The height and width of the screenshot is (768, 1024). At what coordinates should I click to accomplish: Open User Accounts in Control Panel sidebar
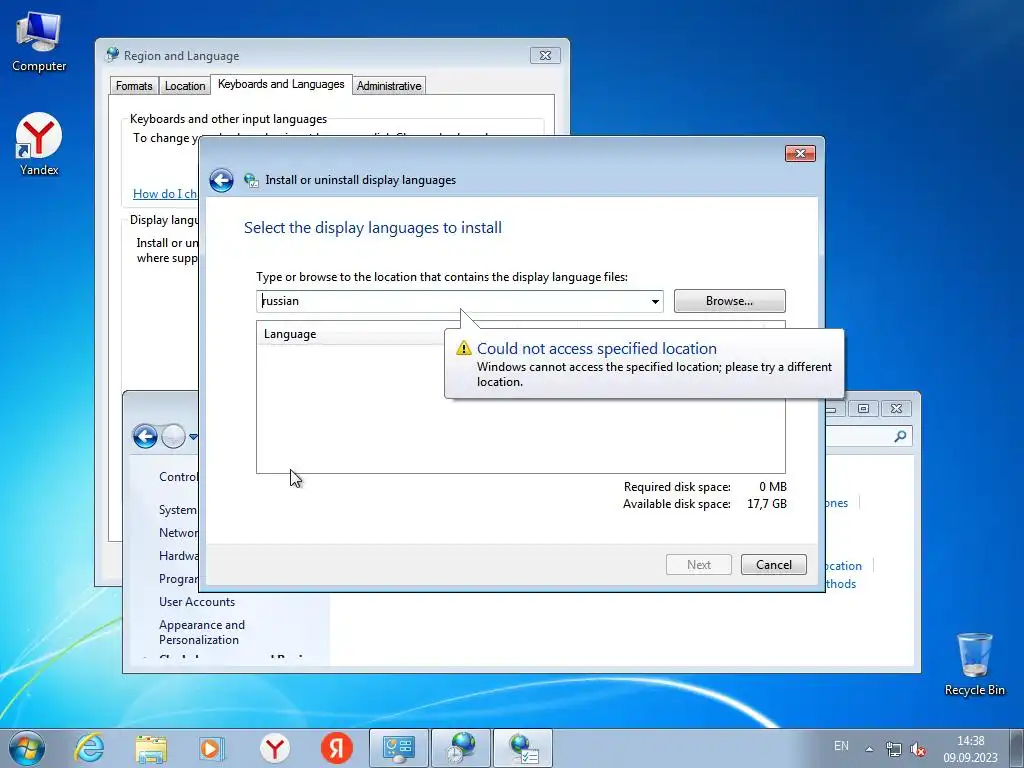(197, 602)
